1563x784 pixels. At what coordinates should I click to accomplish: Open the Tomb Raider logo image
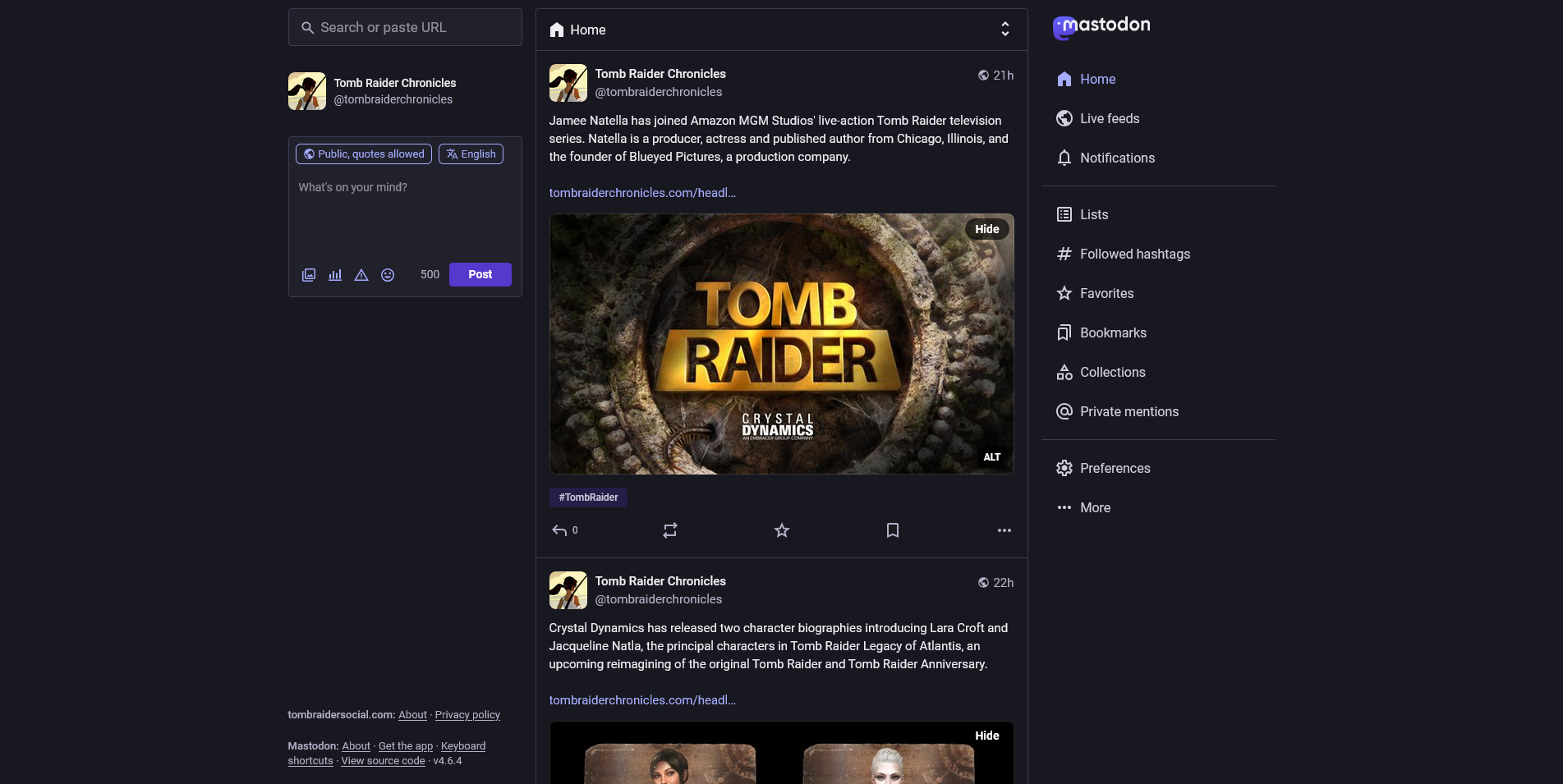[x=781, y=344]
